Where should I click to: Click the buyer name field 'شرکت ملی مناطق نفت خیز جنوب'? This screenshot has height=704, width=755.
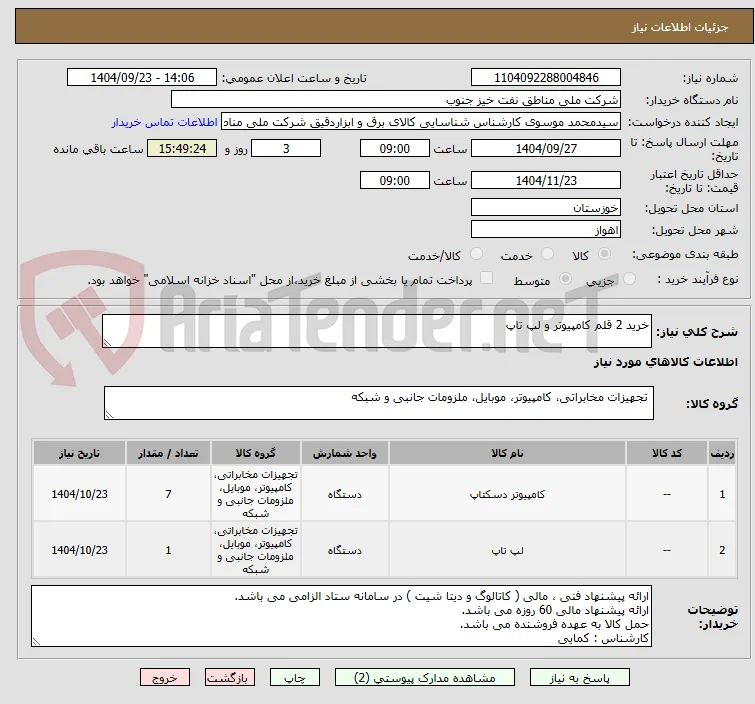tap(395, 100)
